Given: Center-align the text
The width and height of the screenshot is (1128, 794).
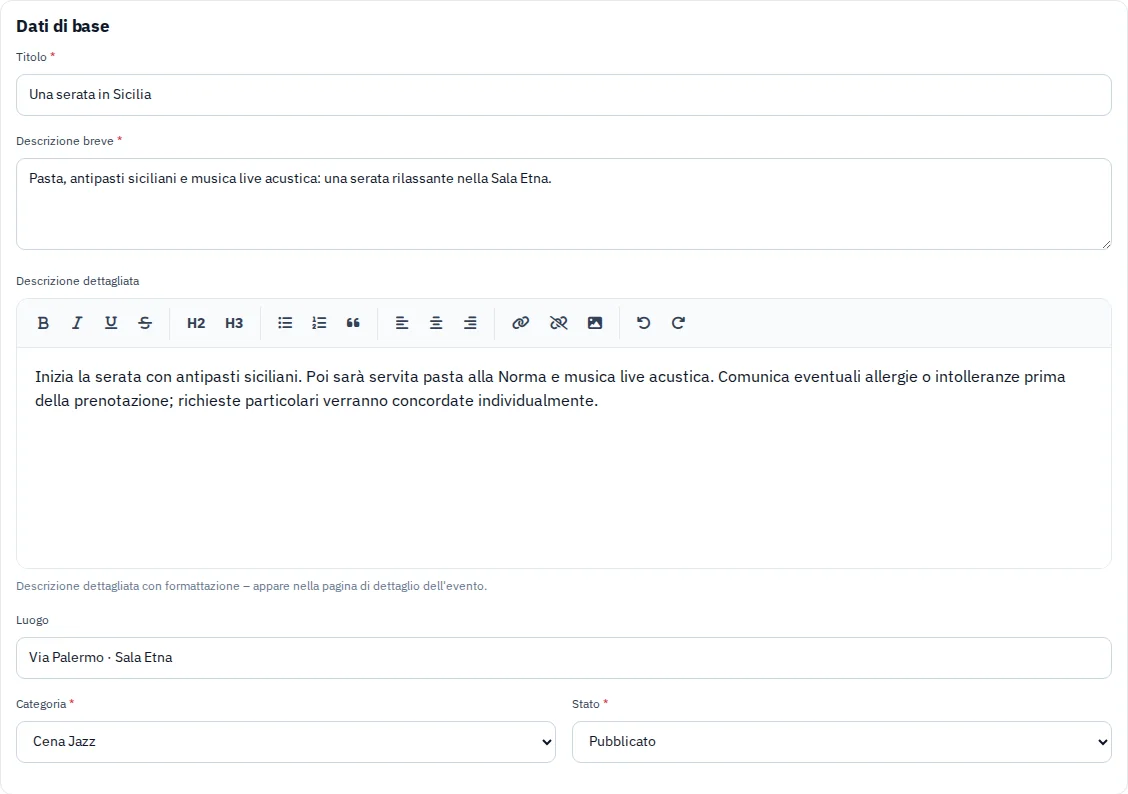Looking at the screenshot, I should (436, 323).
